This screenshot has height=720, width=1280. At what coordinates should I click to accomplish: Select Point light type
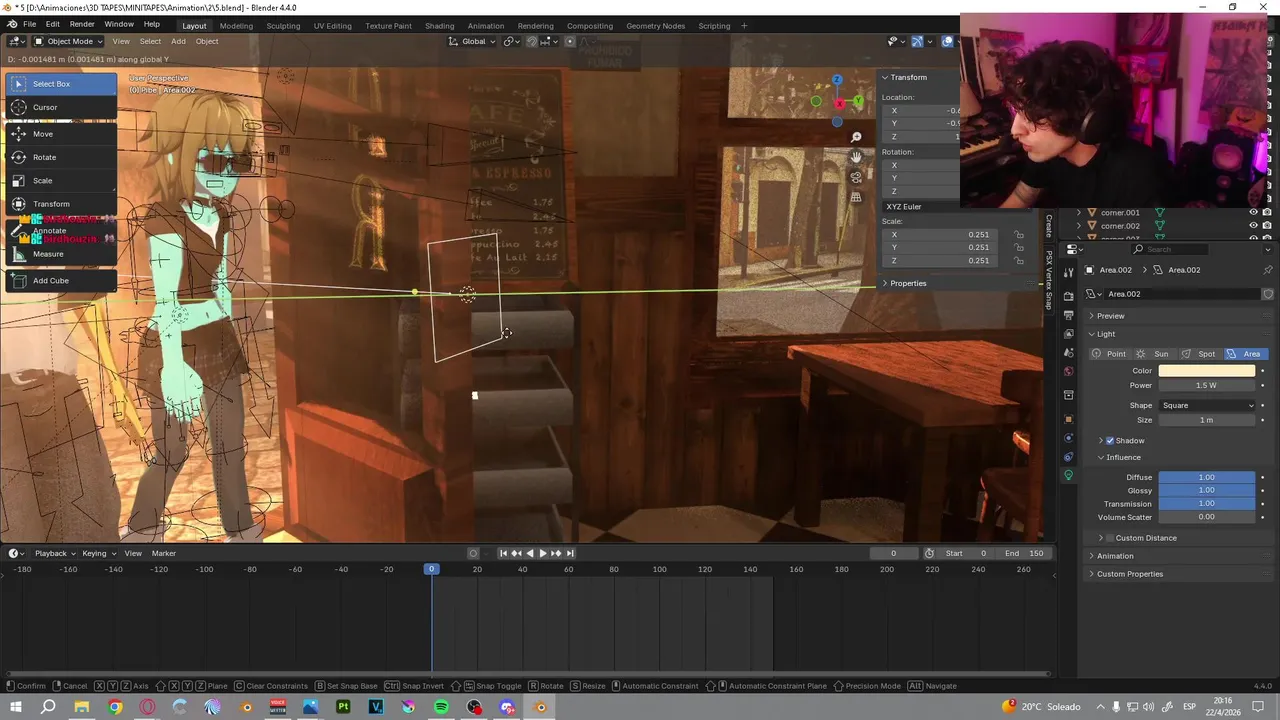click(x=1109, y=354)
